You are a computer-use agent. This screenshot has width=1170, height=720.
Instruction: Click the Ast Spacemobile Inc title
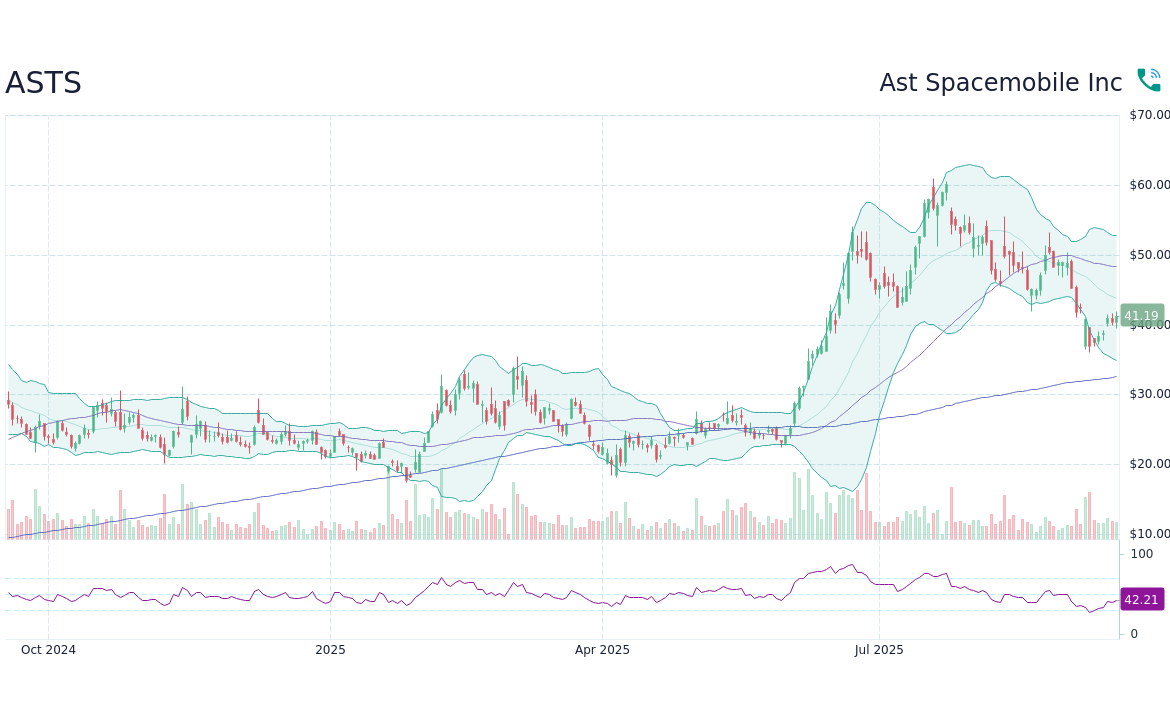click(x=1001, y=83)
